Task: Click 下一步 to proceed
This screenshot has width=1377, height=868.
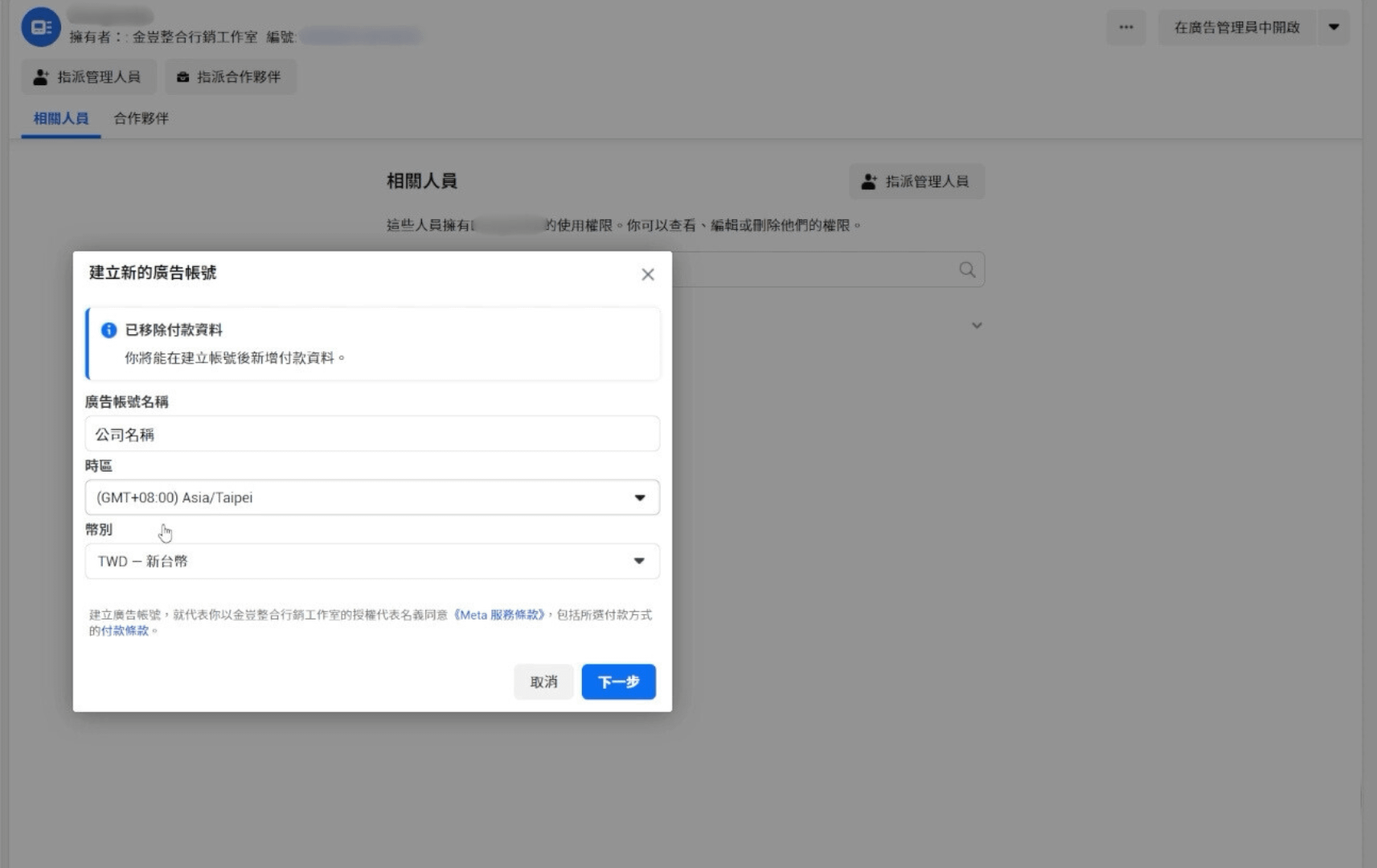Action: 618,682
